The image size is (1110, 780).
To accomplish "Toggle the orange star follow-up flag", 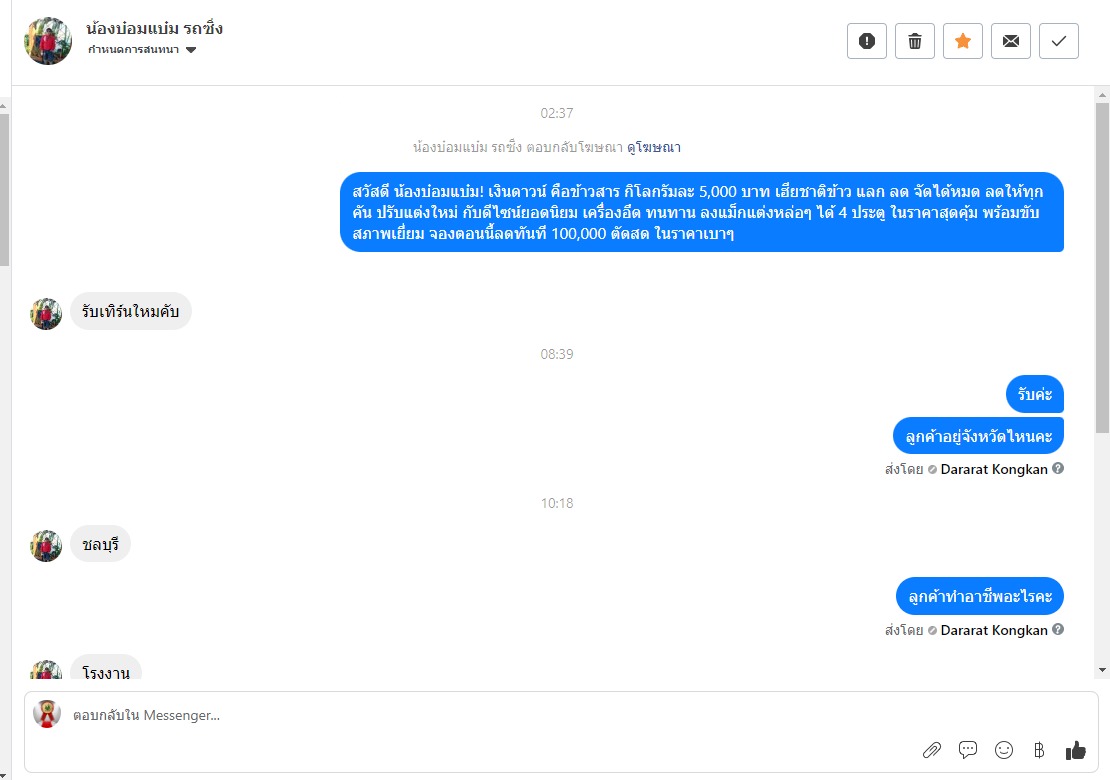I will (x=963, y=41).
